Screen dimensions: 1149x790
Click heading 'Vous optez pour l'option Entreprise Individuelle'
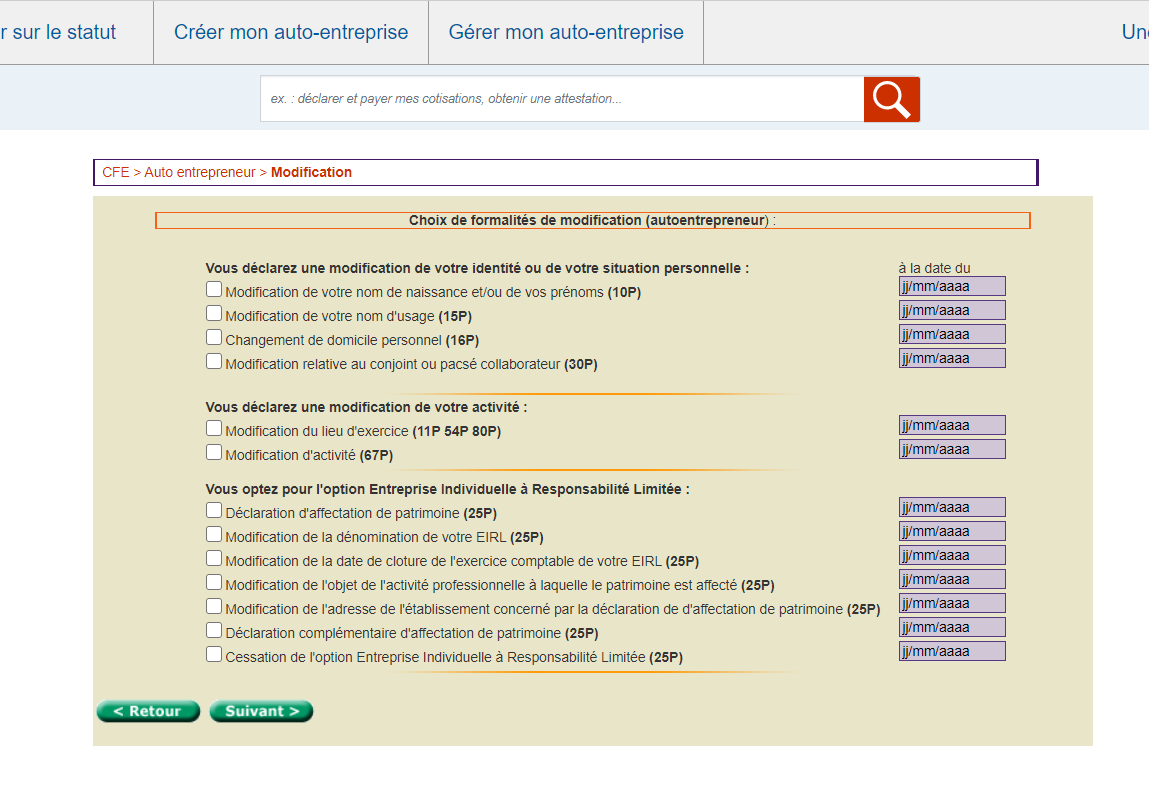coord(448,490)
